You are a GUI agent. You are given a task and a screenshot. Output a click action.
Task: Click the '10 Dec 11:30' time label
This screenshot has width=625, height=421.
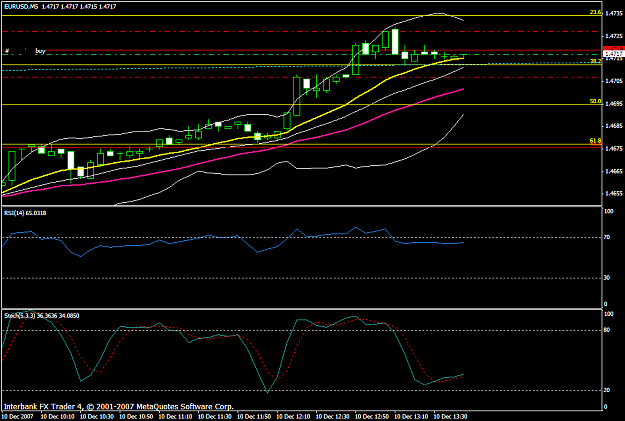(215, 417)
